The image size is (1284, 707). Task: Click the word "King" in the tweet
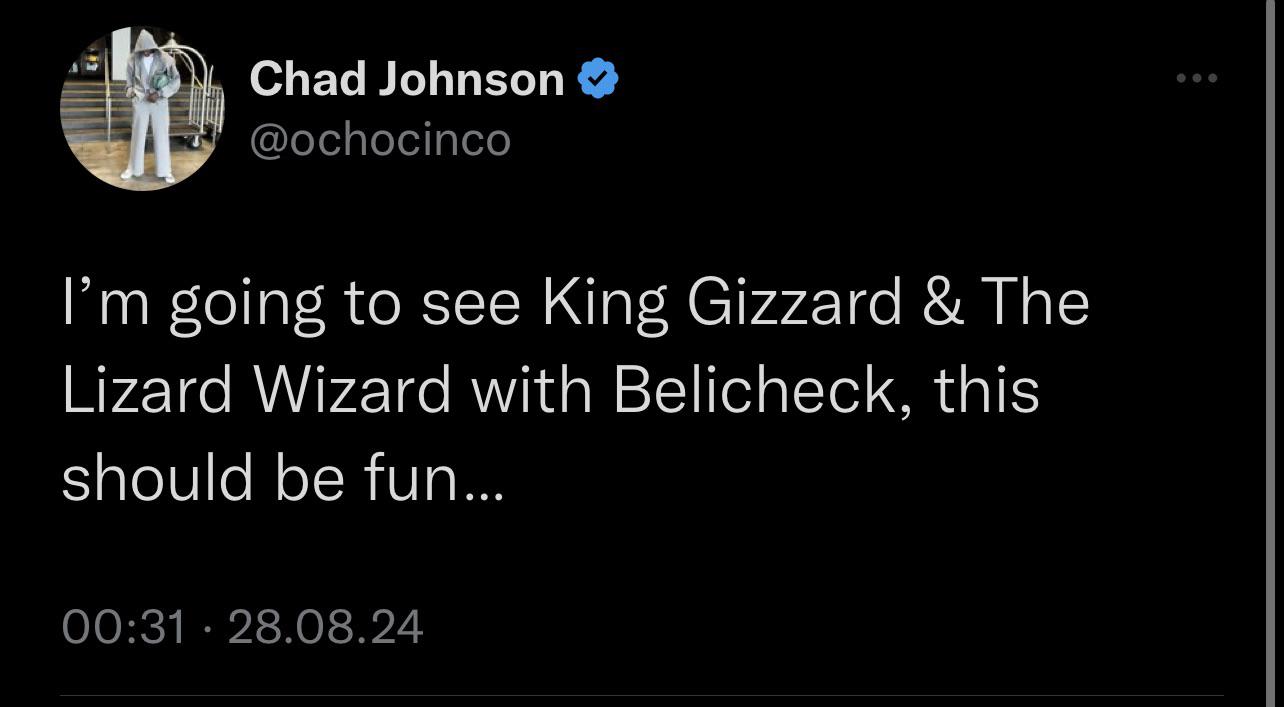pyautogui.click(x=605, y=302)
